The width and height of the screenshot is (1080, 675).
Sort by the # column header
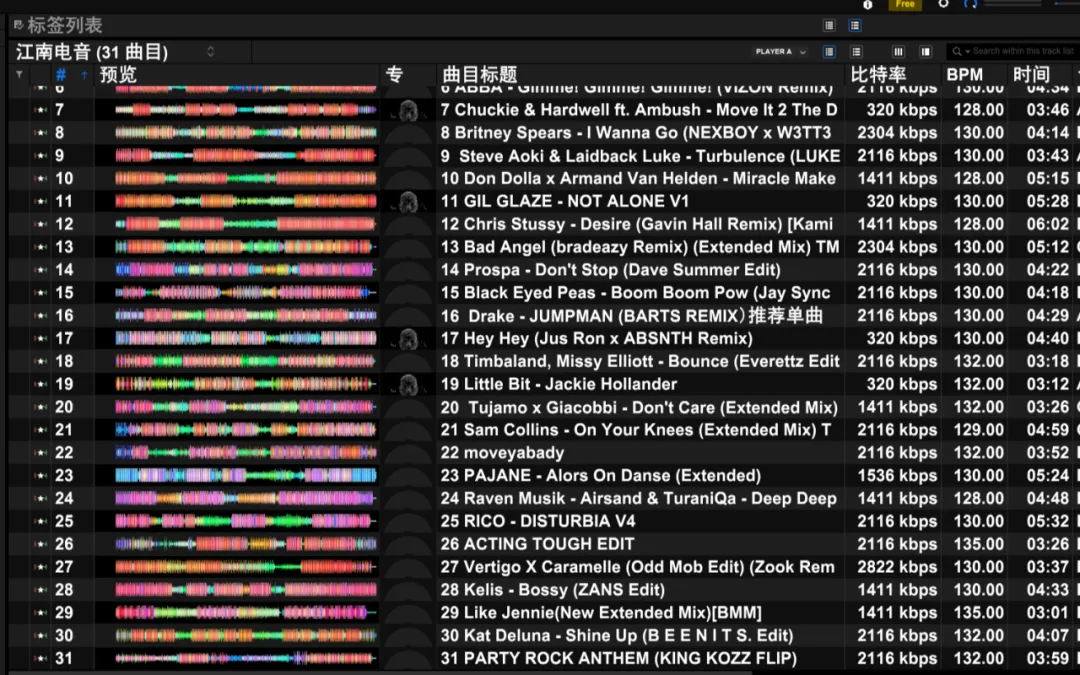61,74
